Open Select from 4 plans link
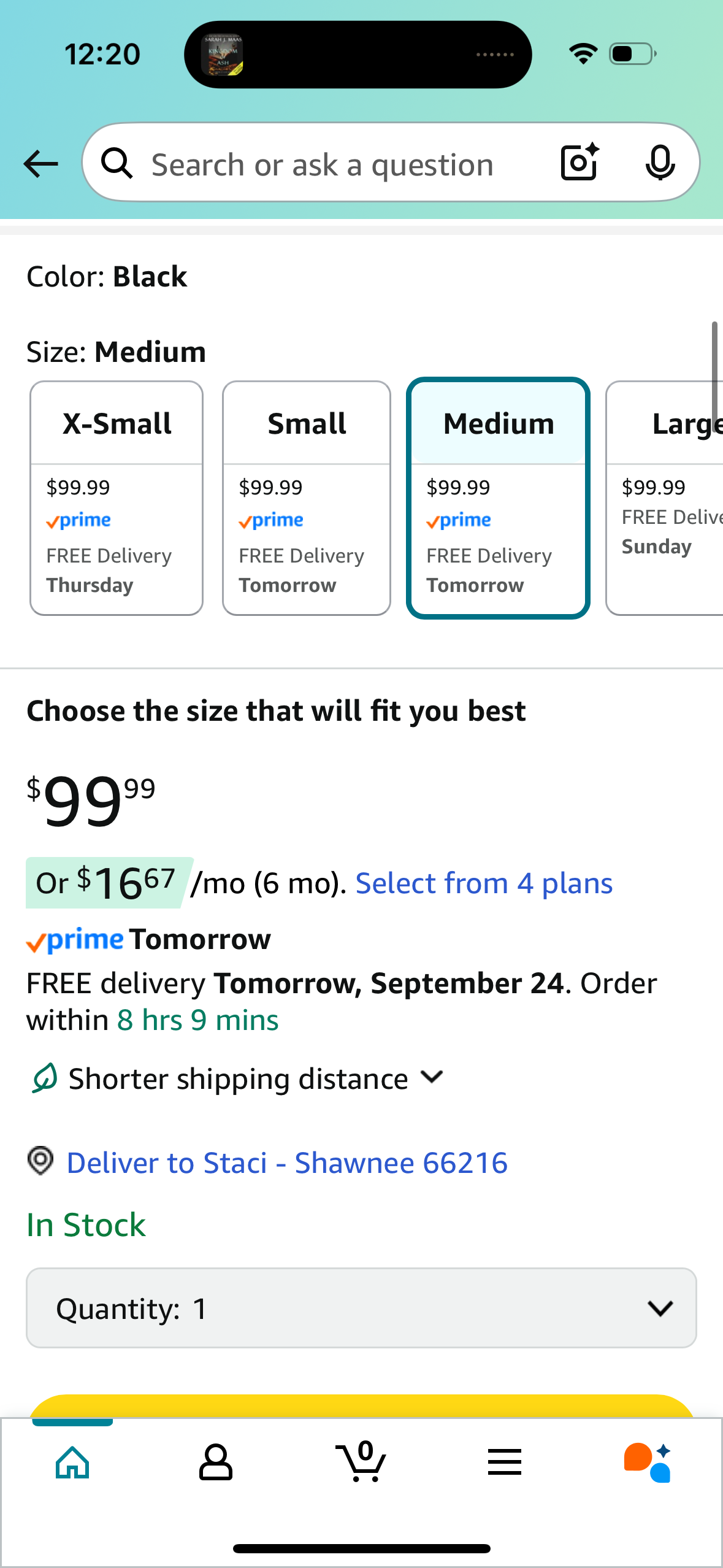This screenshot has width=723, height=1568. pos(484,883)
